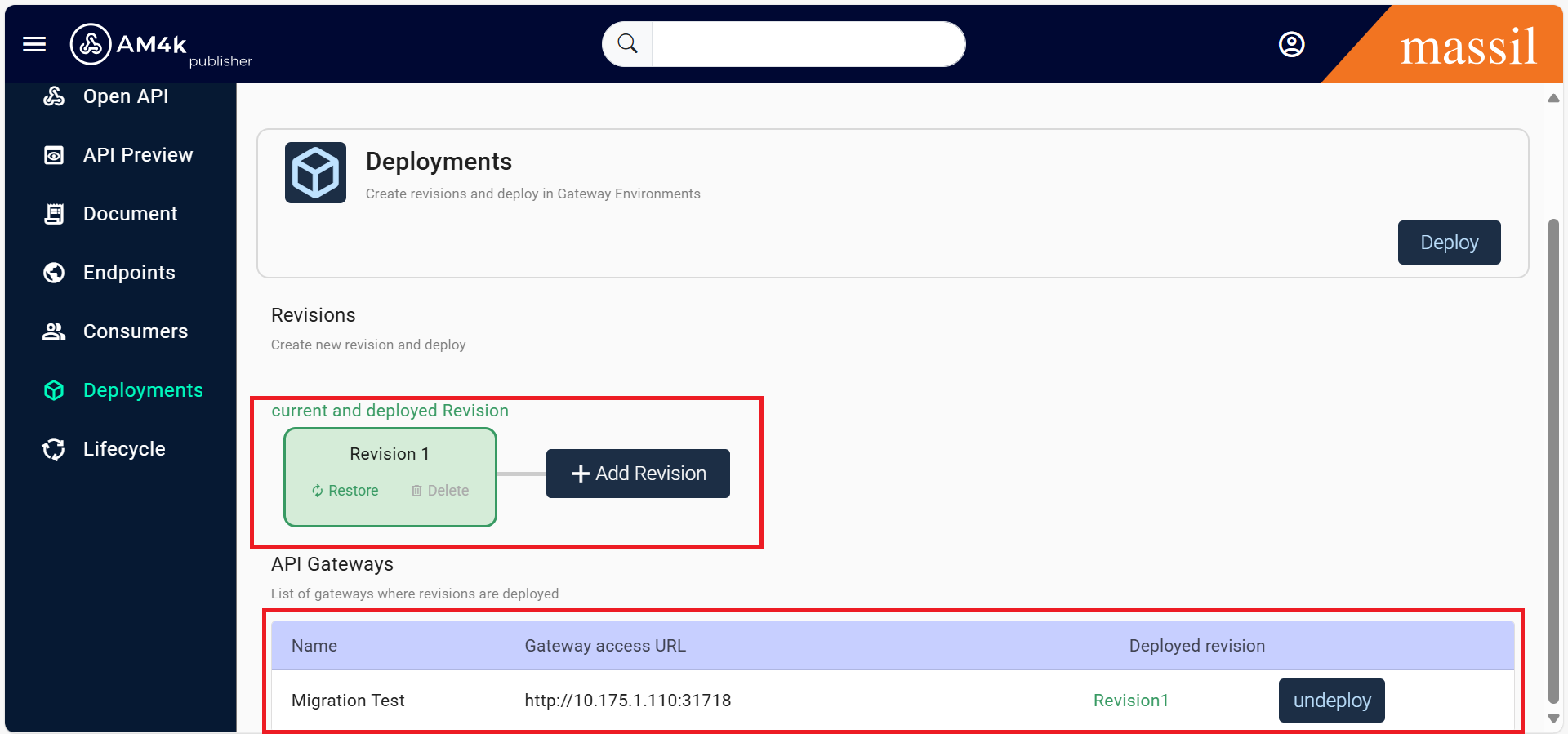Open the Revision1 deployed revision link
Screen dimensions: 1568x734
click(x=1130, y=701)
